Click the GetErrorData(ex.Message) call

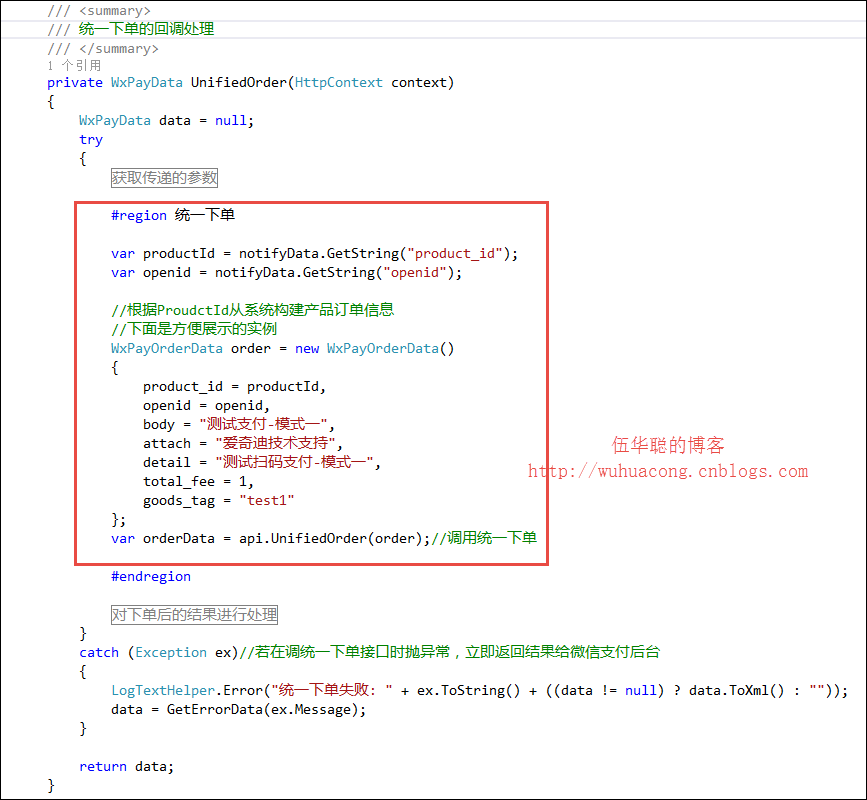pyautogui.click(x=262, y=709)
